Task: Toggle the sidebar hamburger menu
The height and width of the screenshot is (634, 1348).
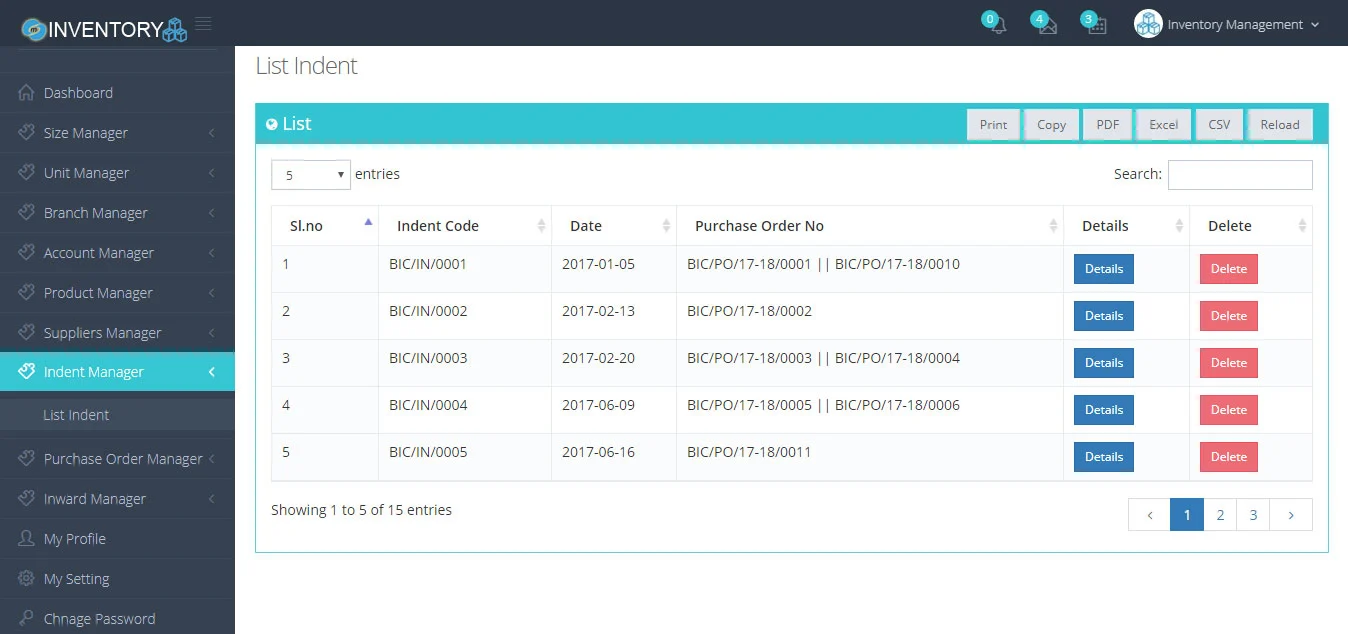Action: [x=204, y=23]
